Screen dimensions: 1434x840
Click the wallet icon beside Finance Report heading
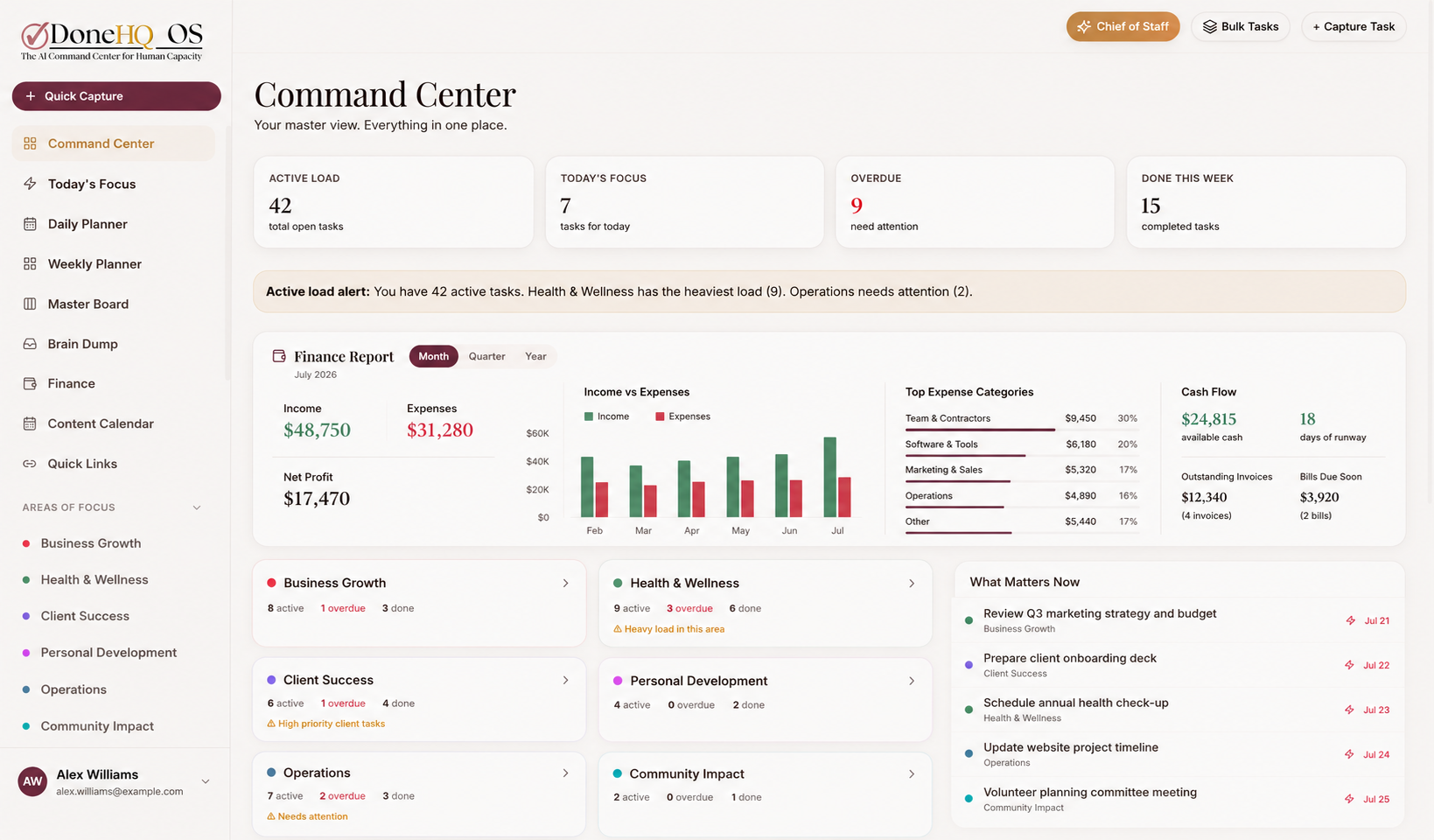click(x=279, y=356)
